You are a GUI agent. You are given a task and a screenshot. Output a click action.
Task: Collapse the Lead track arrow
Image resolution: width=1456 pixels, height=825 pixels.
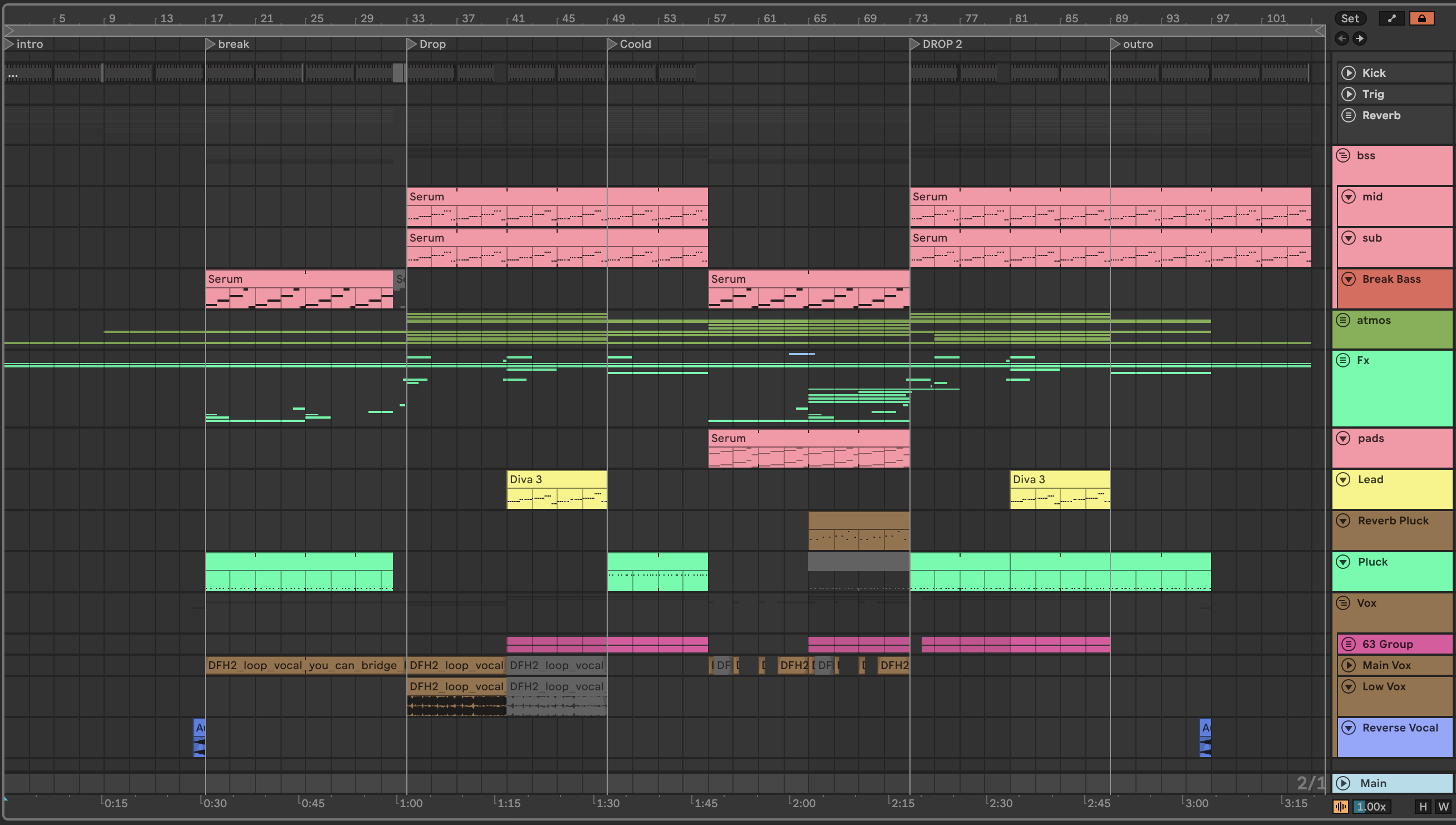point(1342,479)
